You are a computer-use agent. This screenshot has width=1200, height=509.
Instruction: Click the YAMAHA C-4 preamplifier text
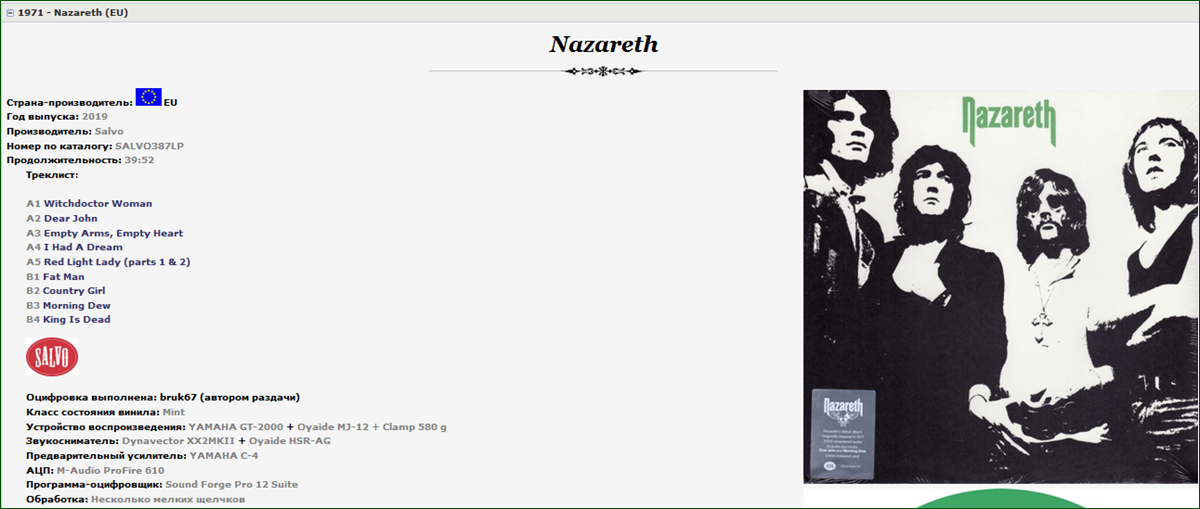click(x=223, y=456)
